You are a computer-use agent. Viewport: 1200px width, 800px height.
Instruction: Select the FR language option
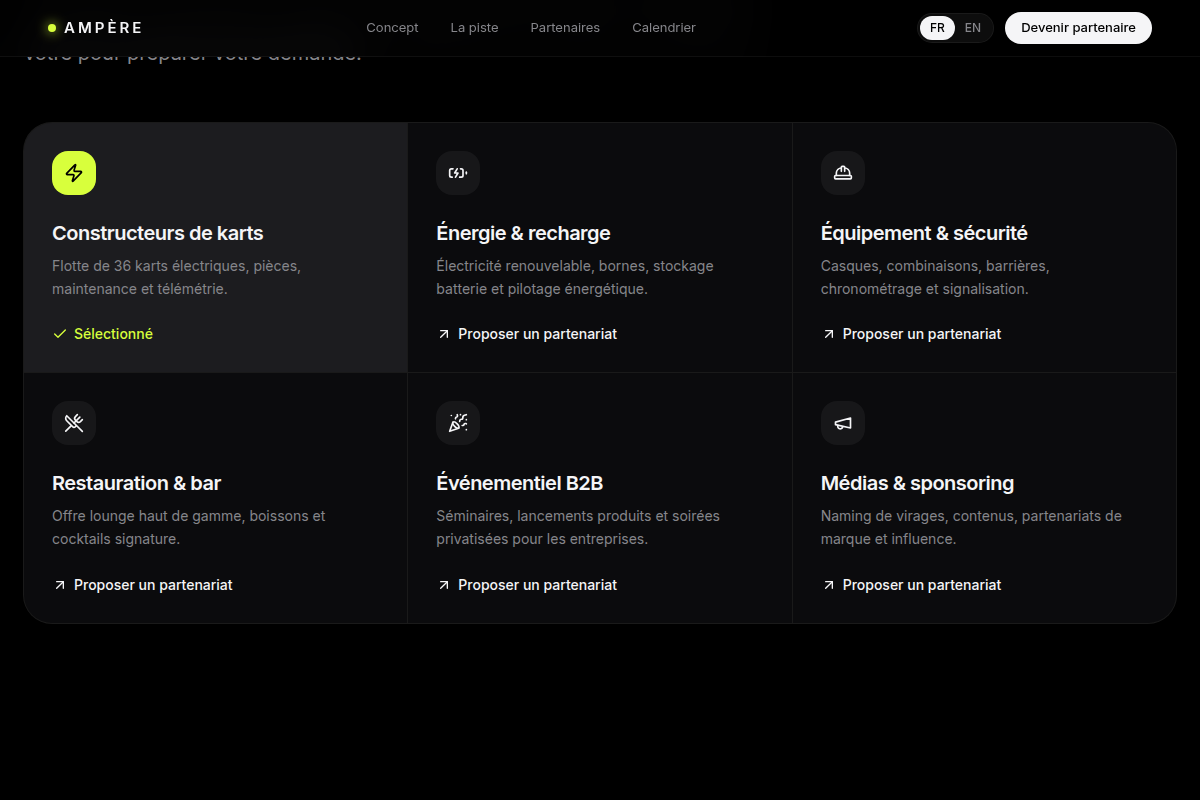click(x=937, y=28)
